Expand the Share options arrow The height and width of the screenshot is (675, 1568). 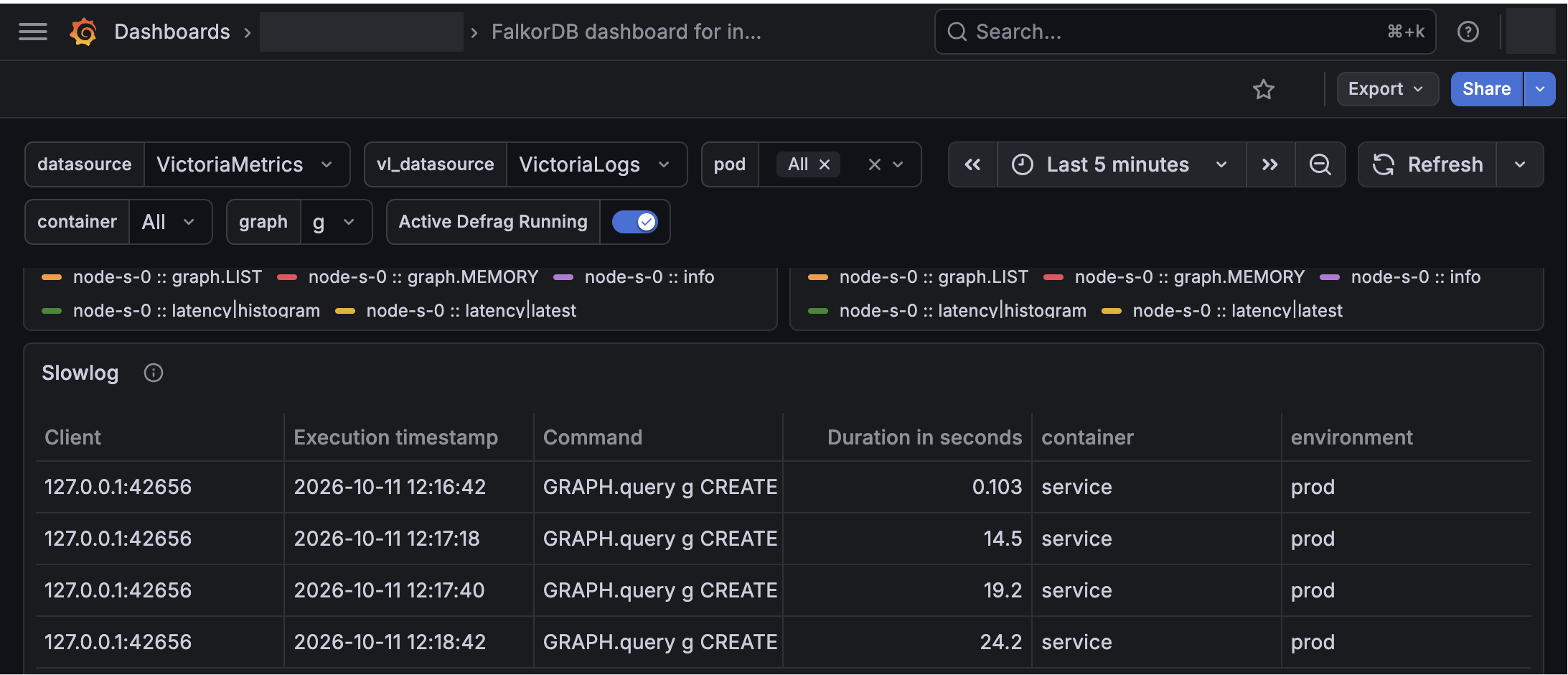pos(1539,89)
